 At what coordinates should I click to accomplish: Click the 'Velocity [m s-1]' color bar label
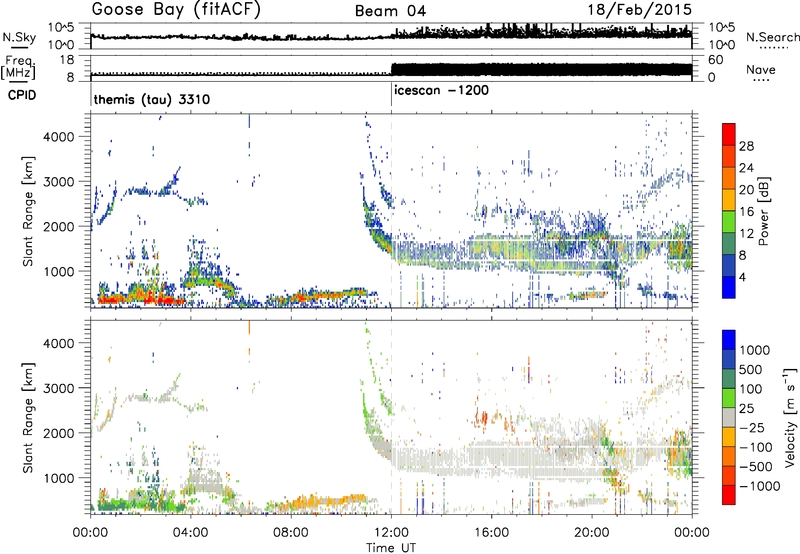pos(790,417)
